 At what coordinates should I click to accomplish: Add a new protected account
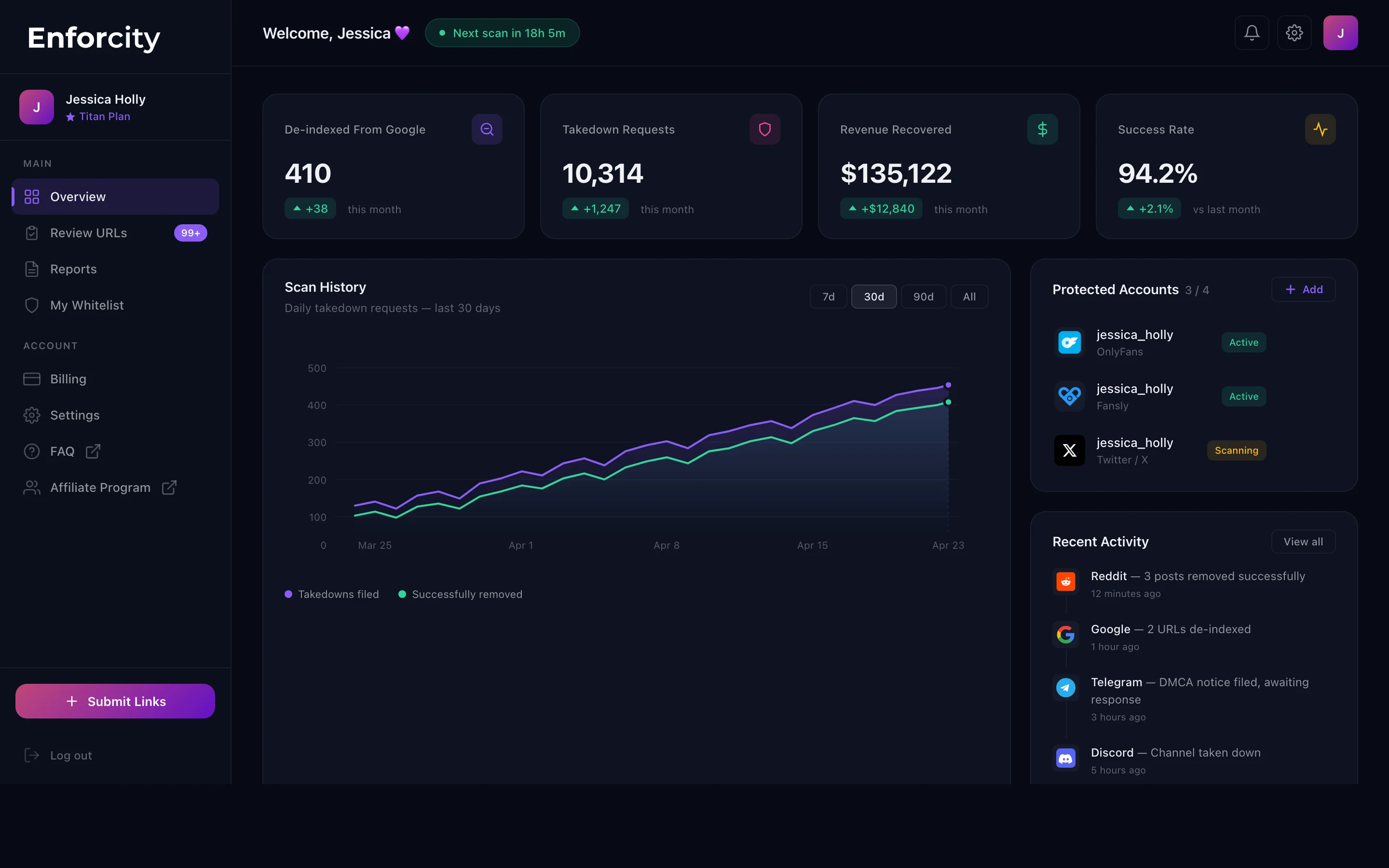point(1303,289)
